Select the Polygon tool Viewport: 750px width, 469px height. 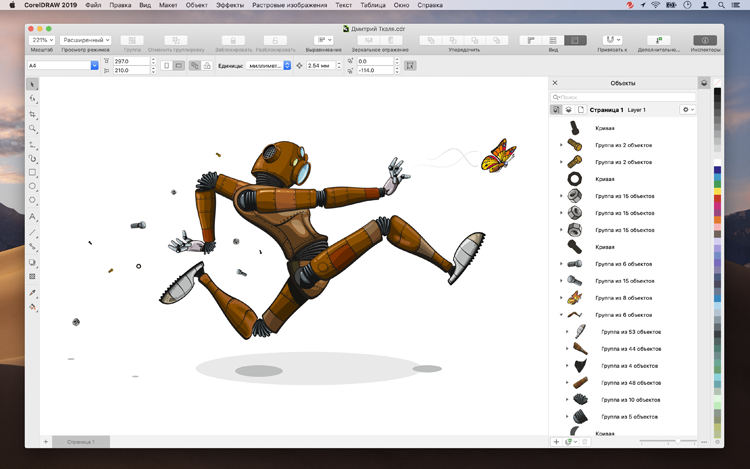click(32, 200)
